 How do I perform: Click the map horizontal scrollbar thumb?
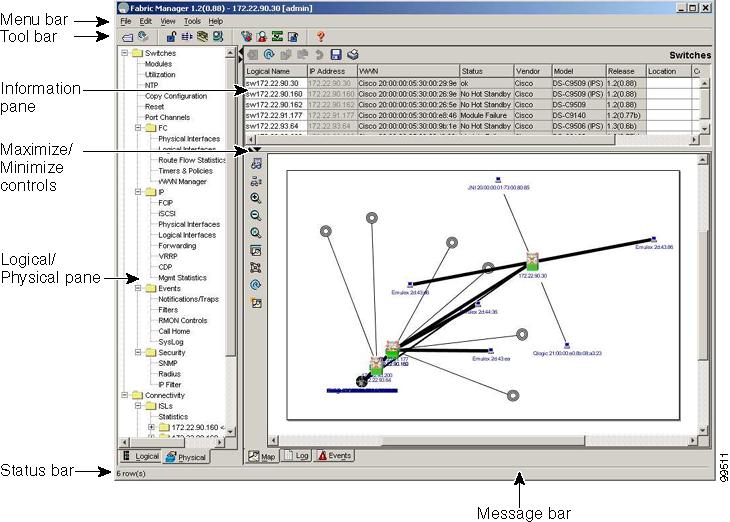click(x=483, y=440)
